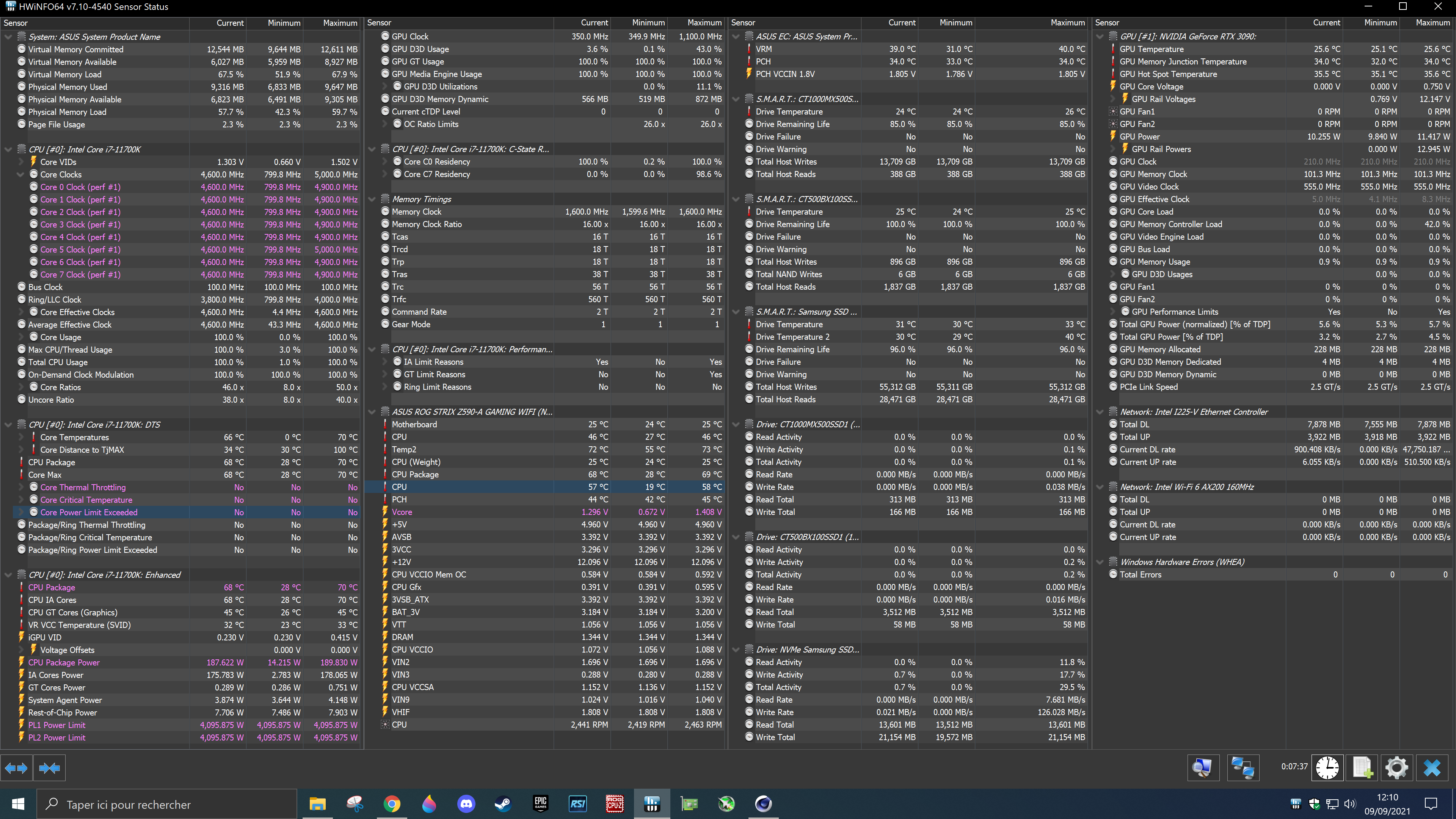Click the expand columns blue arrows icon
Viewport: 1456px width, 819px height.
point(16,767)
